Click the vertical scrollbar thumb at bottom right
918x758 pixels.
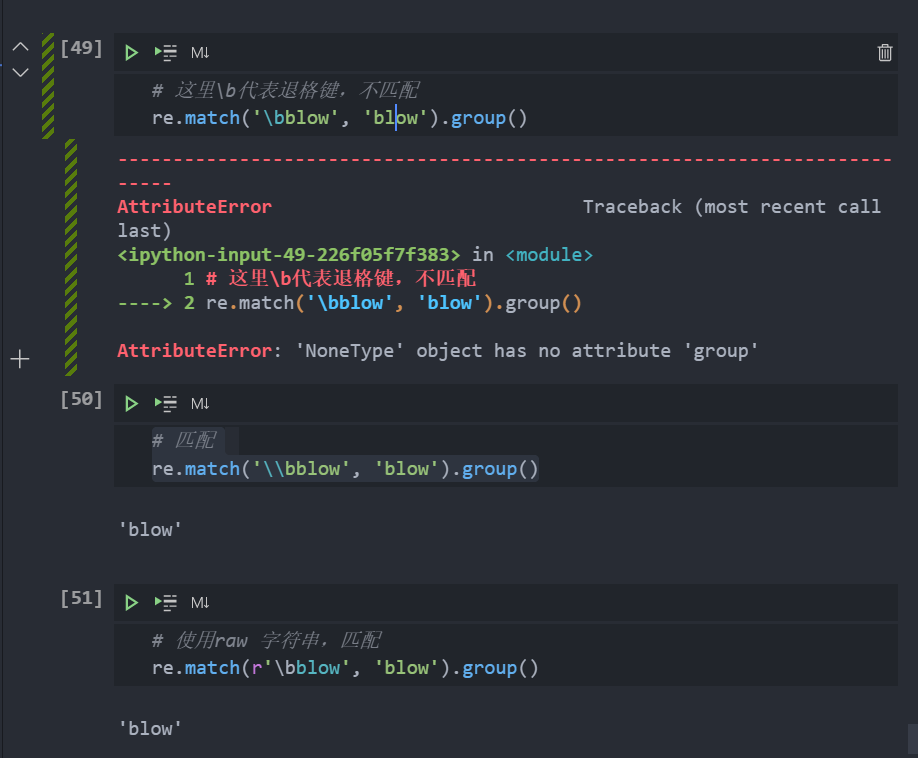(913, 740)
